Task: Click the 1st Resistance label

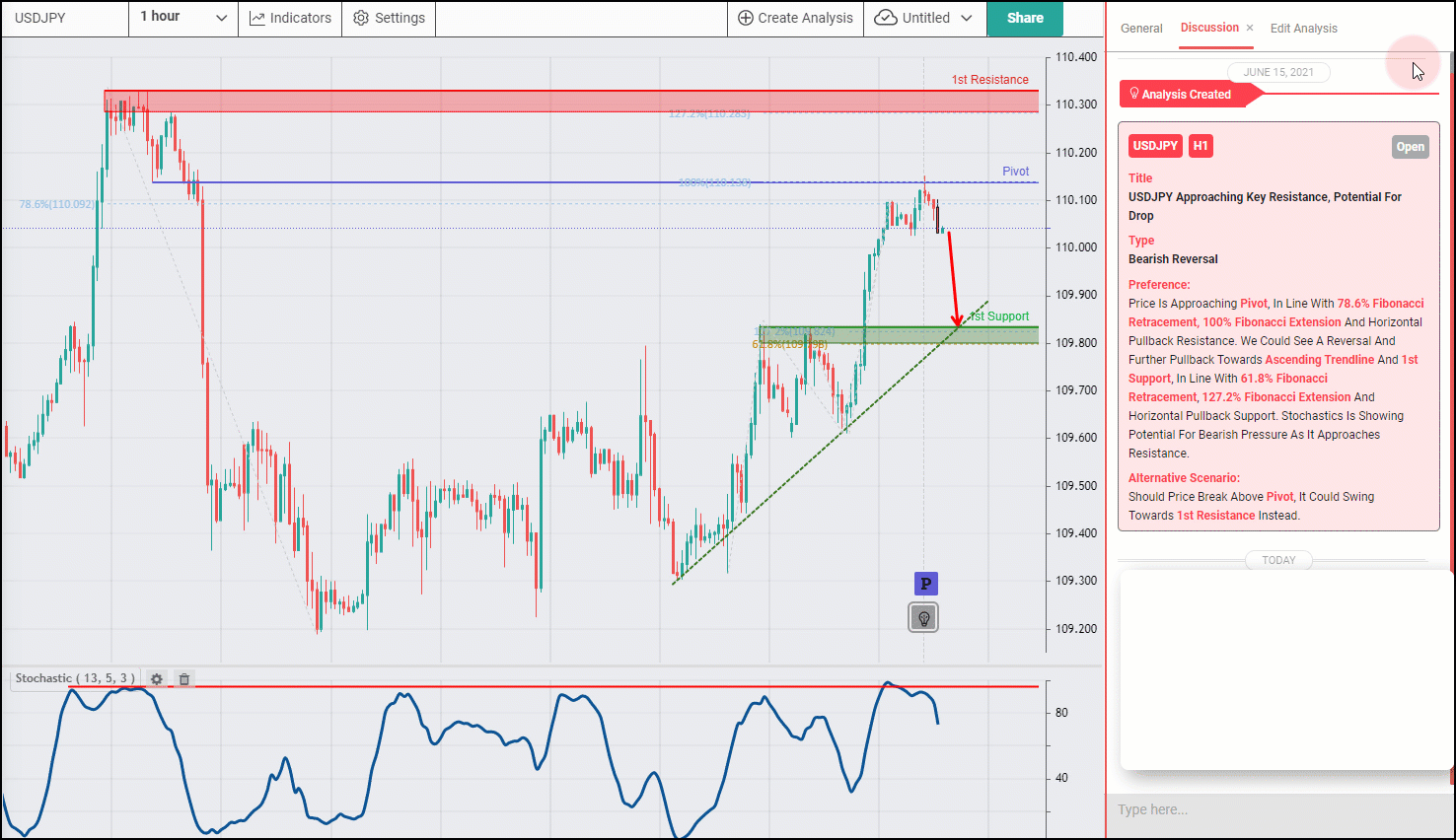Action: pos(990,80)
